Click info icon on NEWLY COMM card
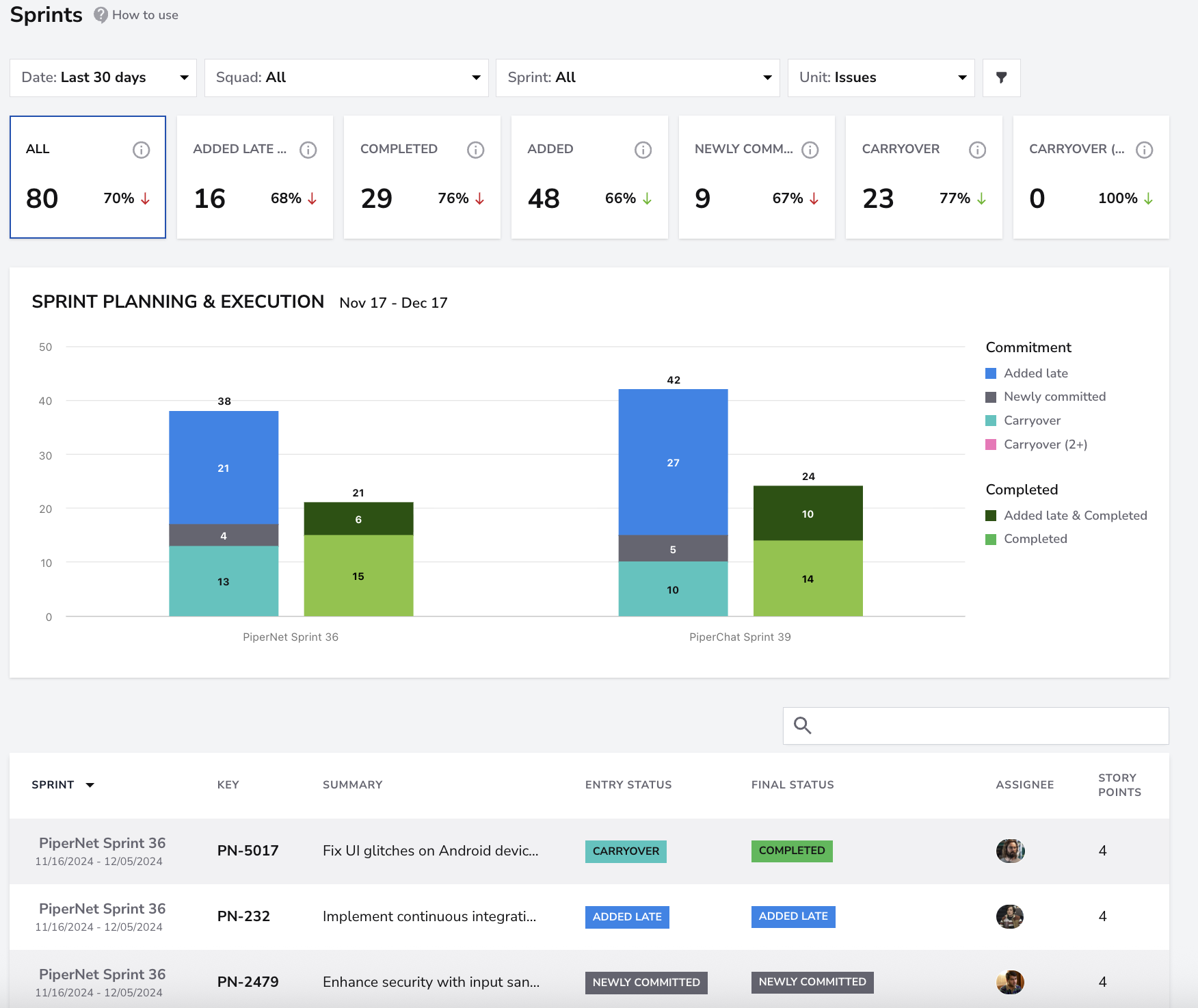Screen dimensions: 1198x1008 point(810,150)
